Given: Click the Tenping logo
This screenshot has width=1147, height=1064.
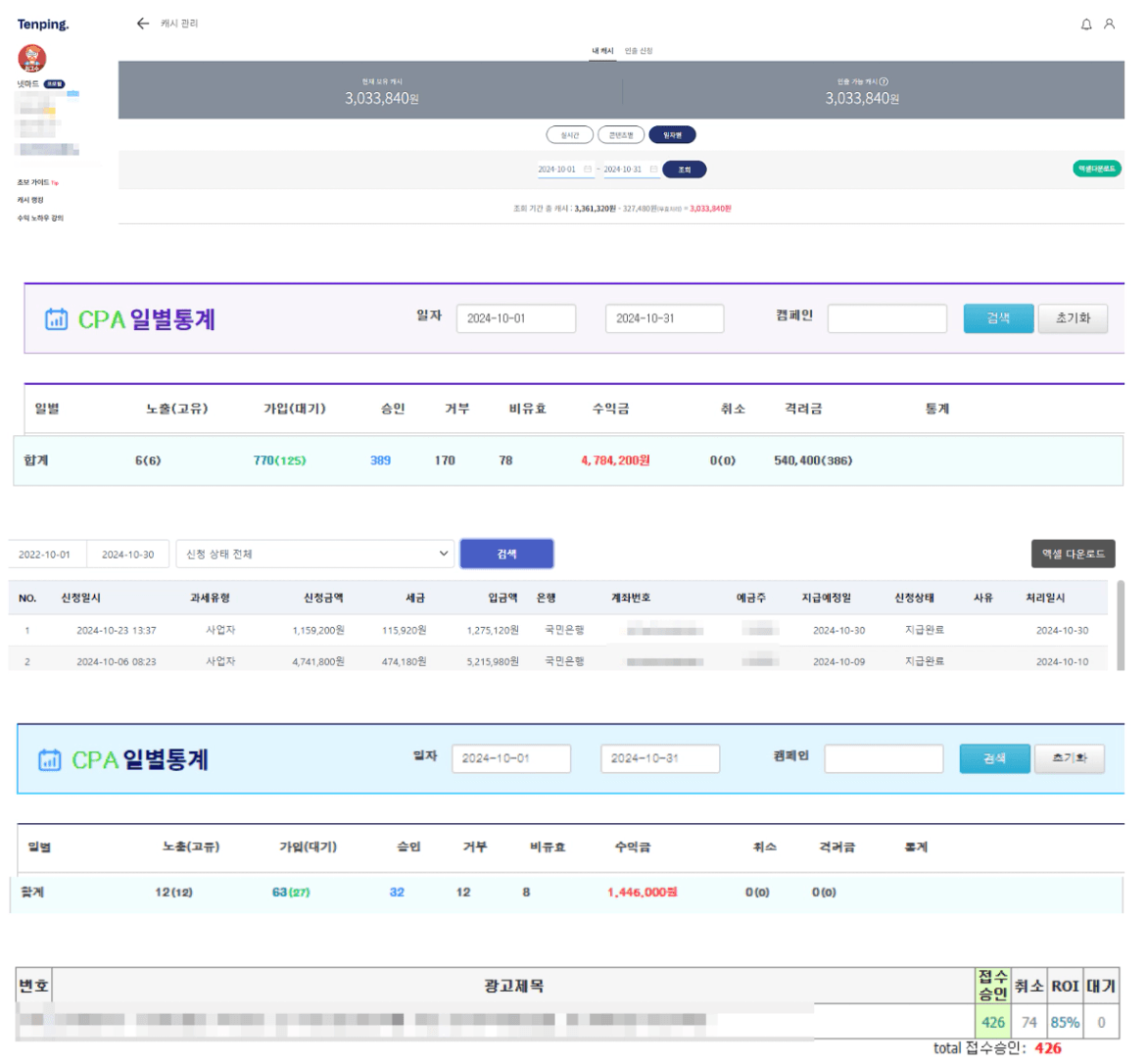Looking at the screenshot, I should [x=43, y=24].
